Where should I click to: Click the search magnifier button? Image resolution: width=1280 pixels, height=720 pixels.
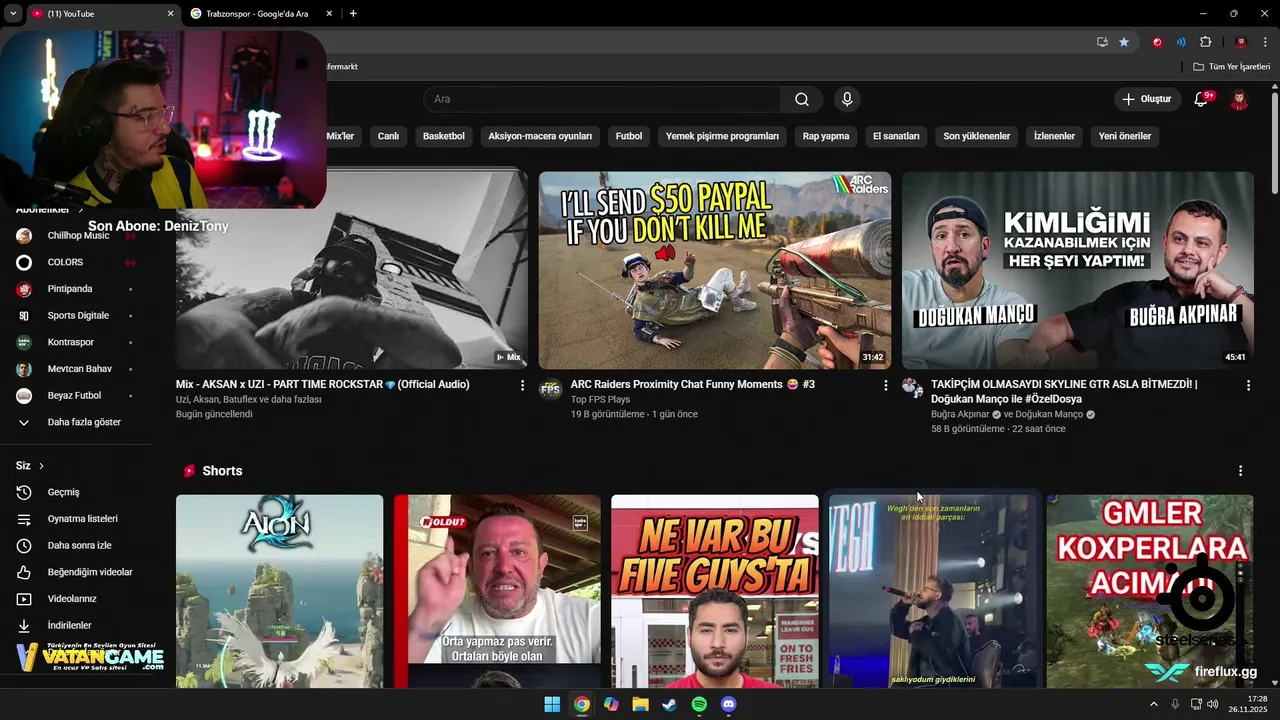click(x=802, y=99)
